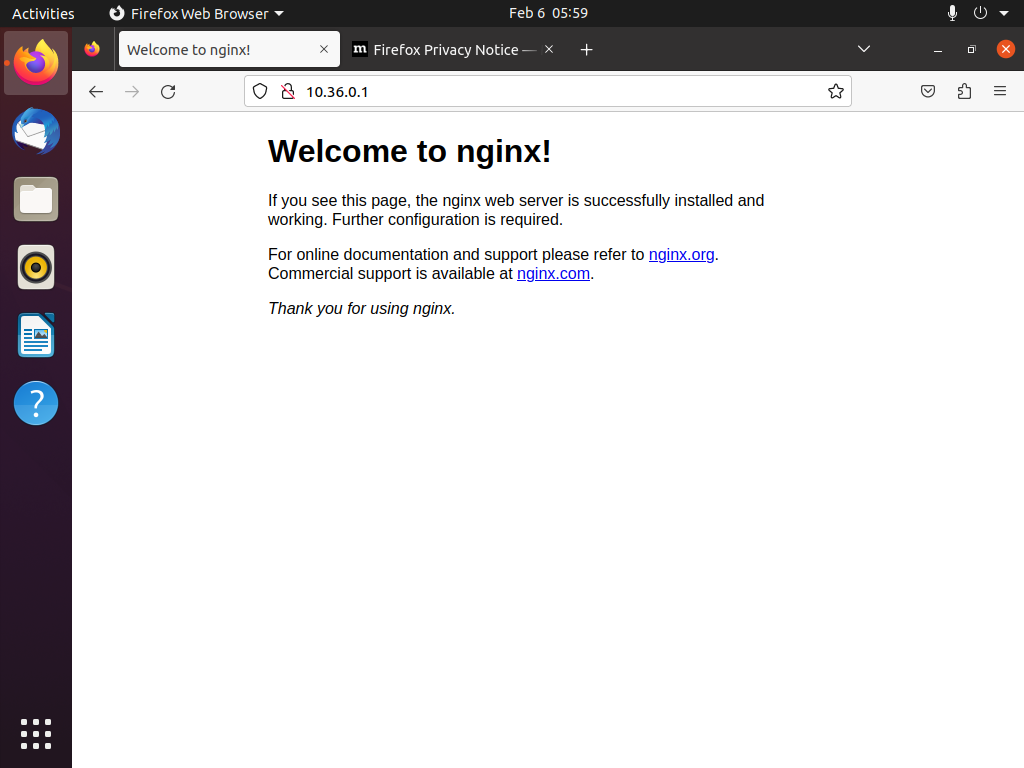Image resolution: width=1024 pixels, height=768 pixels.
Task: Open the clock showing Feb 6 05:59
Action: tap(548, 13)
